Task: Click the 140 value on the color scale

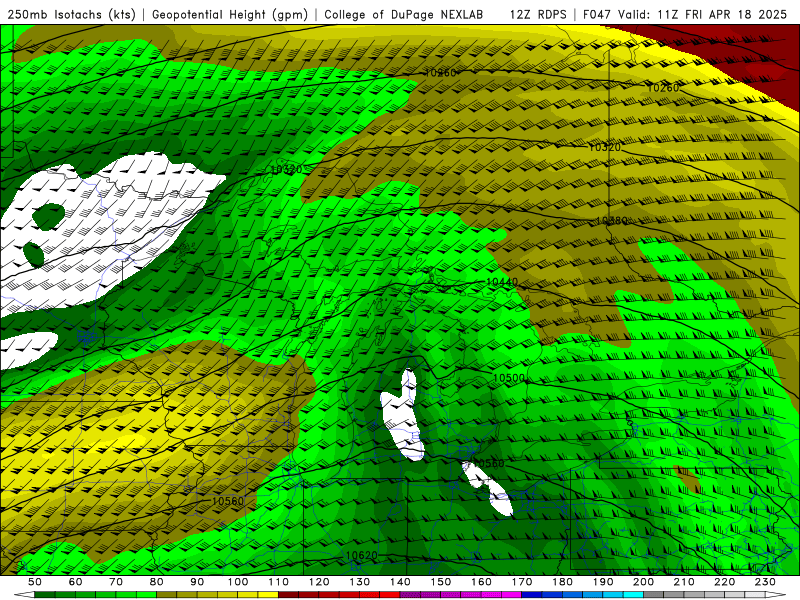Action: 400,582
